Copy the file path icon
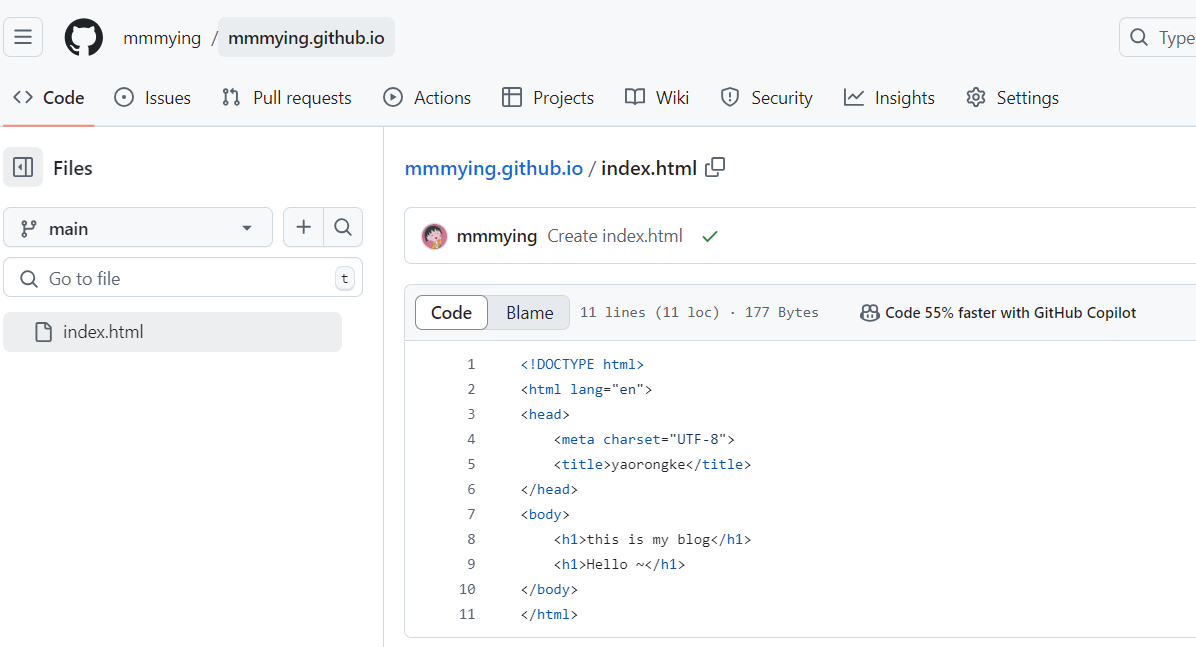 pos(715,167)
